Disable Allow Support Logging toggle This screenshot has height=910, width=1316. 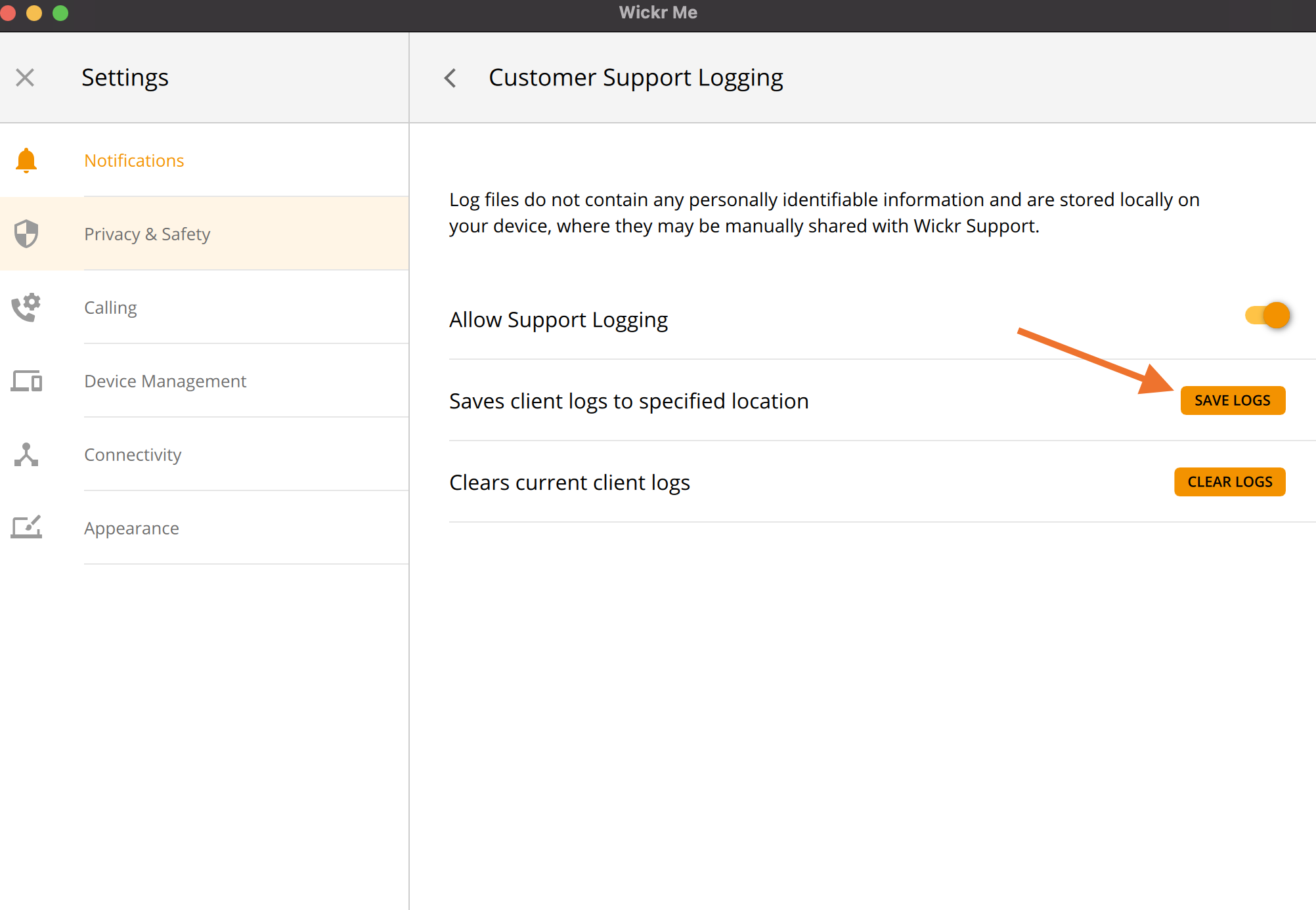pyautogui.click(x=1267, y=316)
